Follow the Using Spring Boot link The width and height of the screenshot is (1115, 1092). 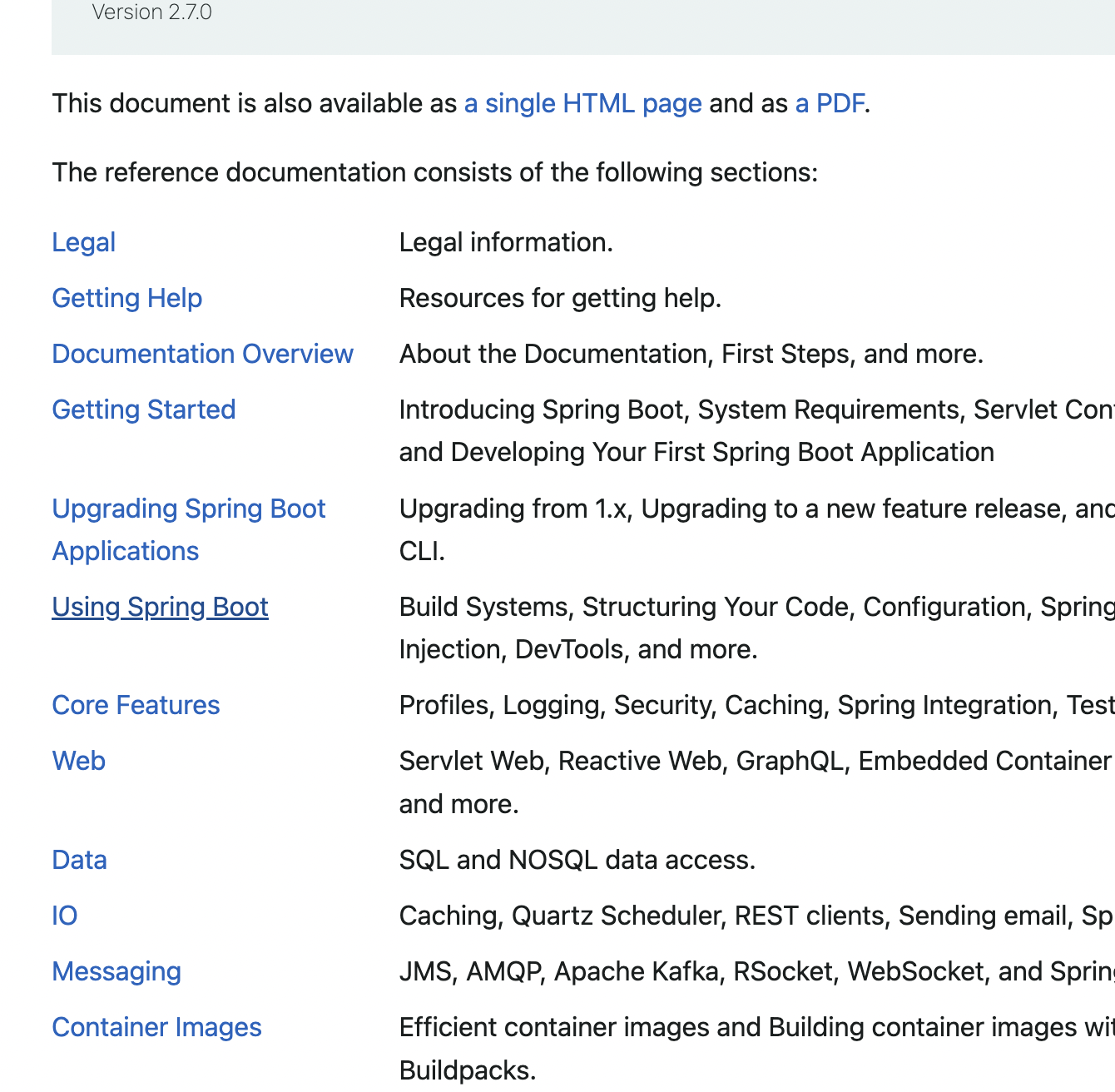pos(160,607)
